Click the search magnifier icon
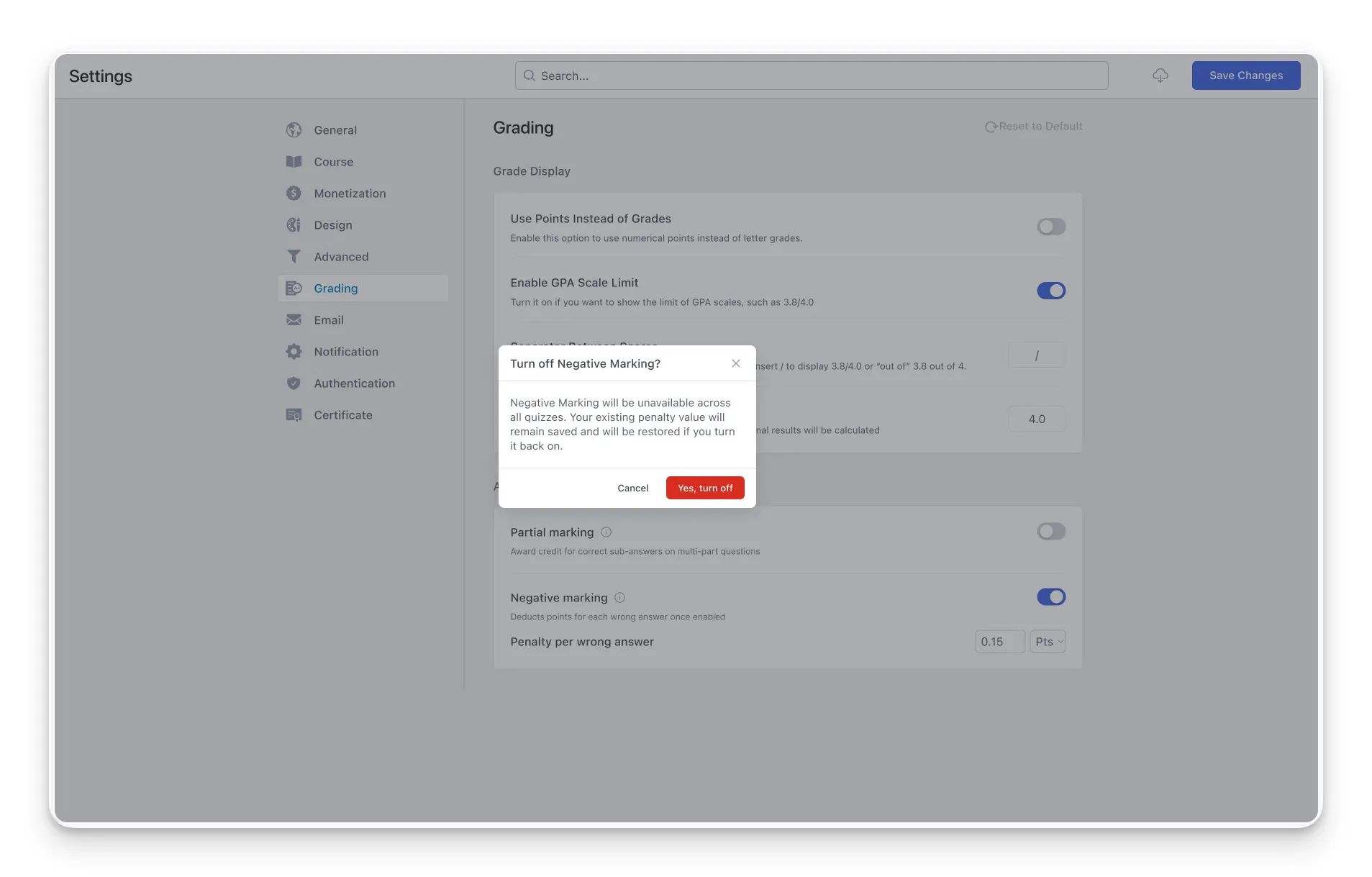1372x877 pixels. (x=530, y=76)
